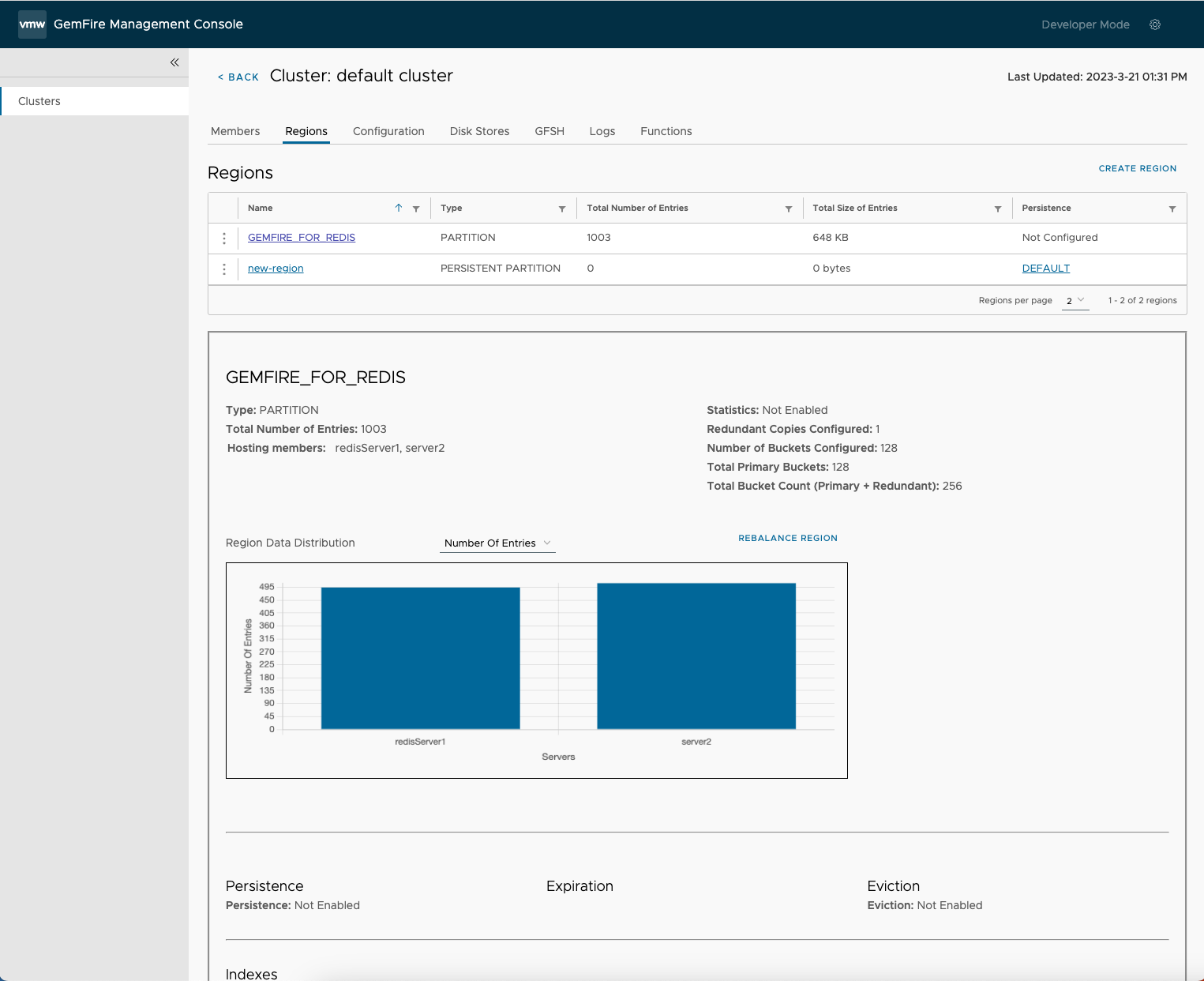Select the Regions tab
Image resolution: width=1204 pixels, height=981 pixels.
pos(306,131)
